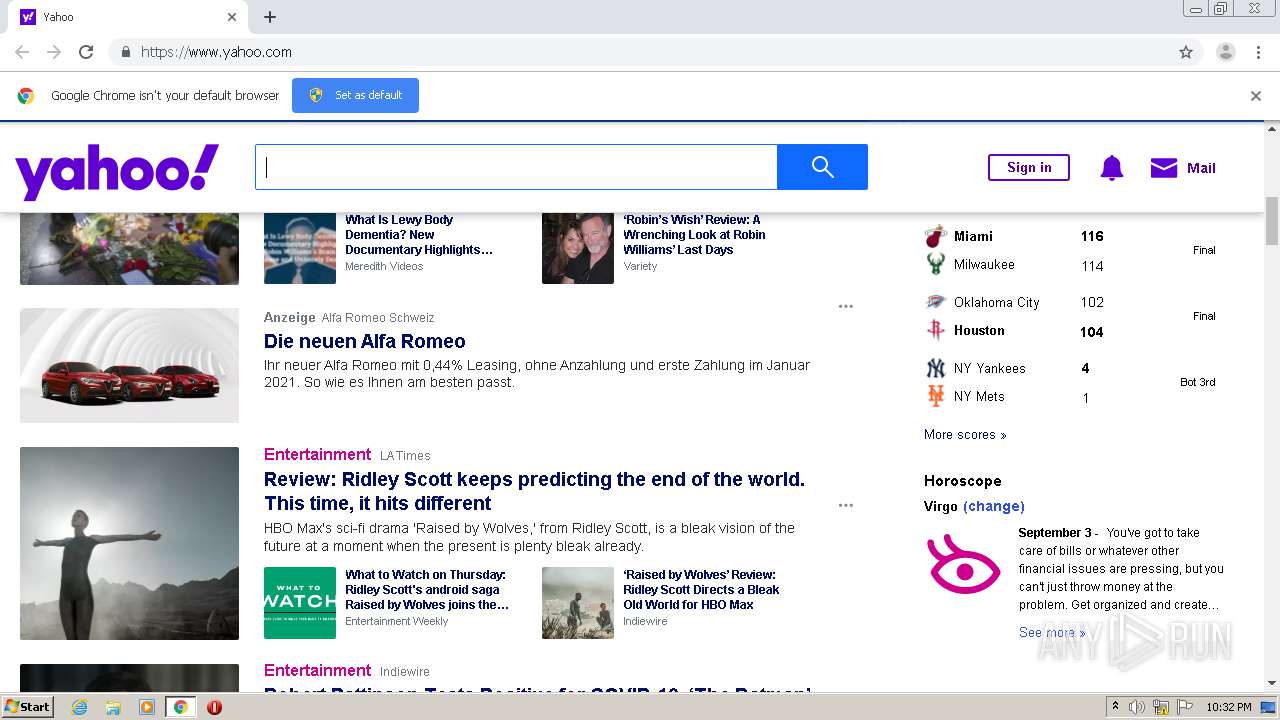The width and height of the screenshot is (1280, 720).
Task: Open File Explorer from taskbar
Action: tap(113, 707)
